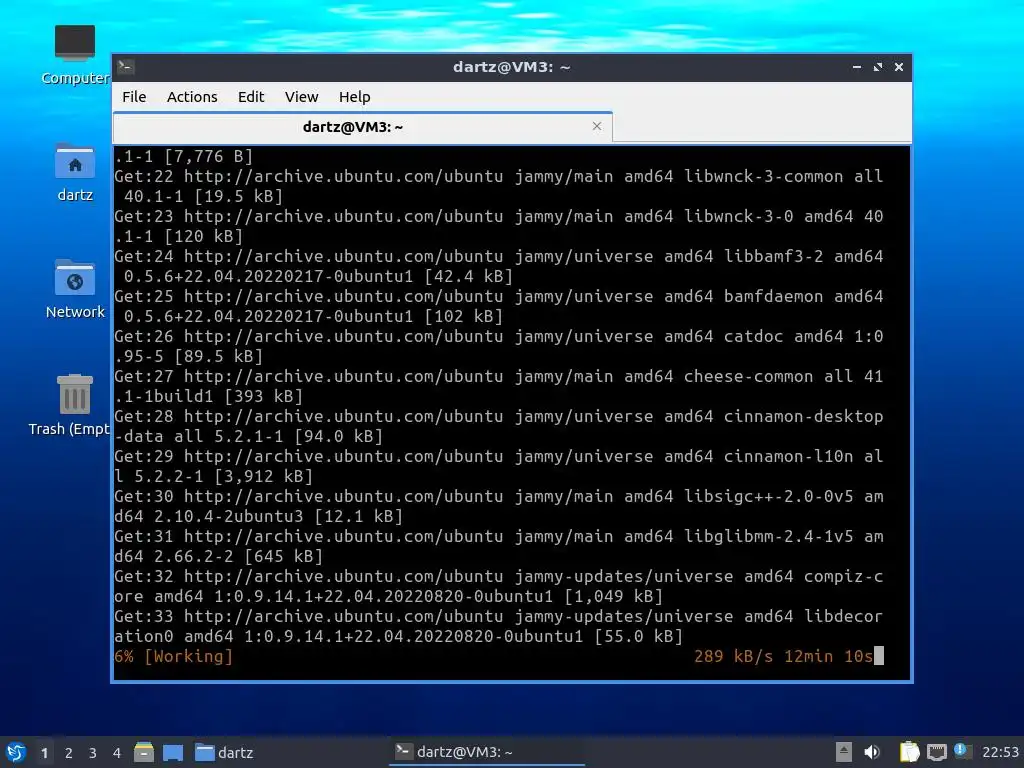This screenshot has height=768, width=1024.
Task: Click the '289 kB/s 12min 10s' status text
Action: click(x=783, y=656)
